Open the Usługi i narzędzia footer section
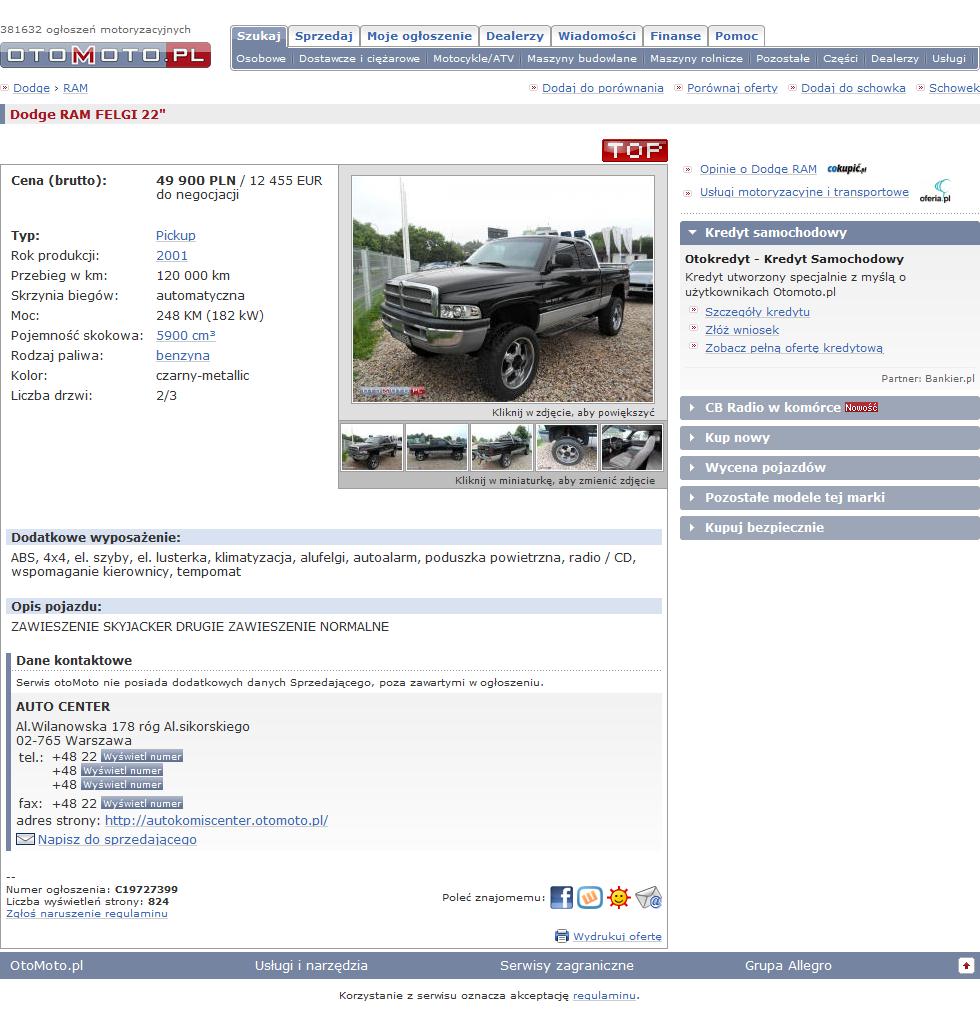Screen dimensions: 980x1021 click(x=311, y=966)
